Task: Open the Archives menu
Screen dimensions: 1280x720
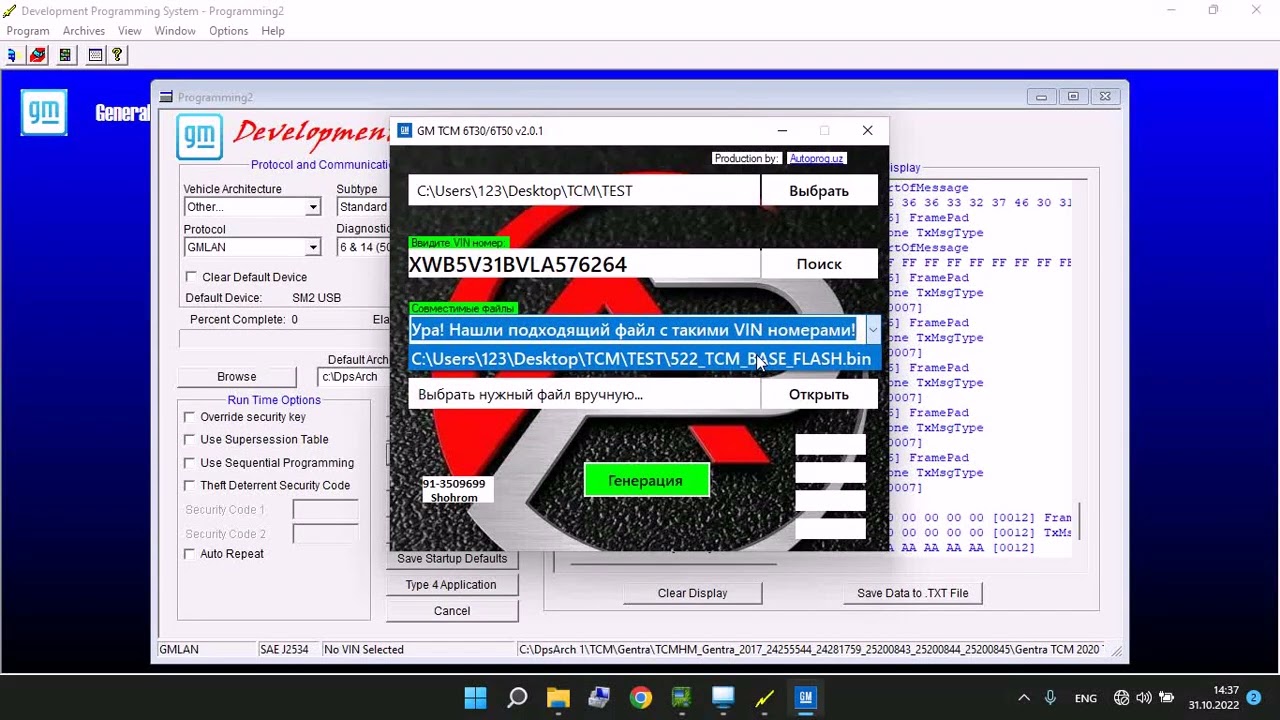Action: [84, 31]
